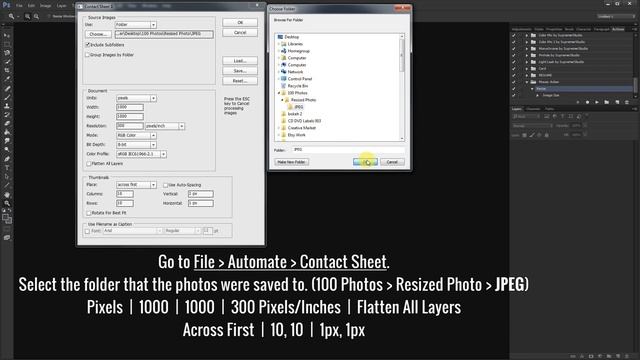Screen dimensions: 640x360
Task: Check Flatten All Layers
Action: pos(89,164)
